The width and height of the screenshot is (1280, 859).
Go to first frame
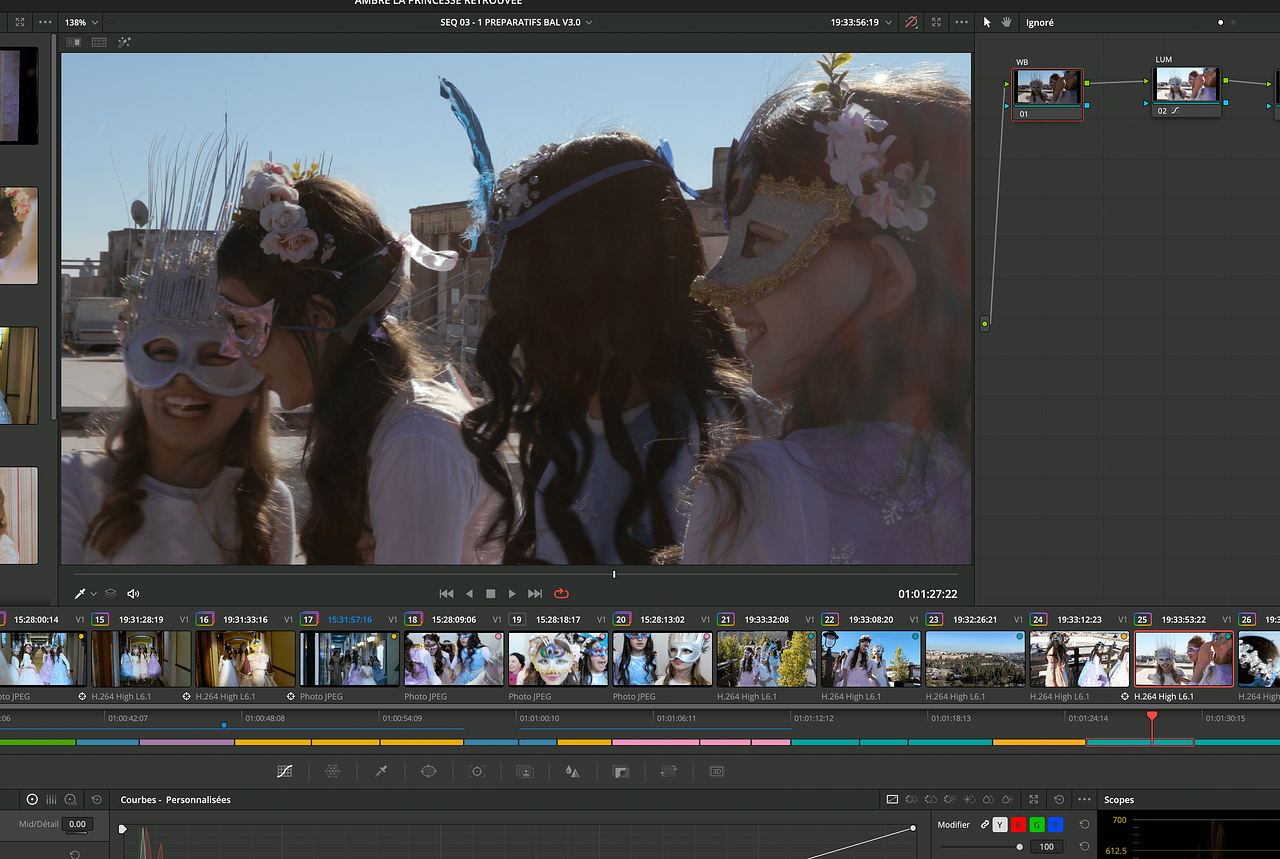point(447,594)
